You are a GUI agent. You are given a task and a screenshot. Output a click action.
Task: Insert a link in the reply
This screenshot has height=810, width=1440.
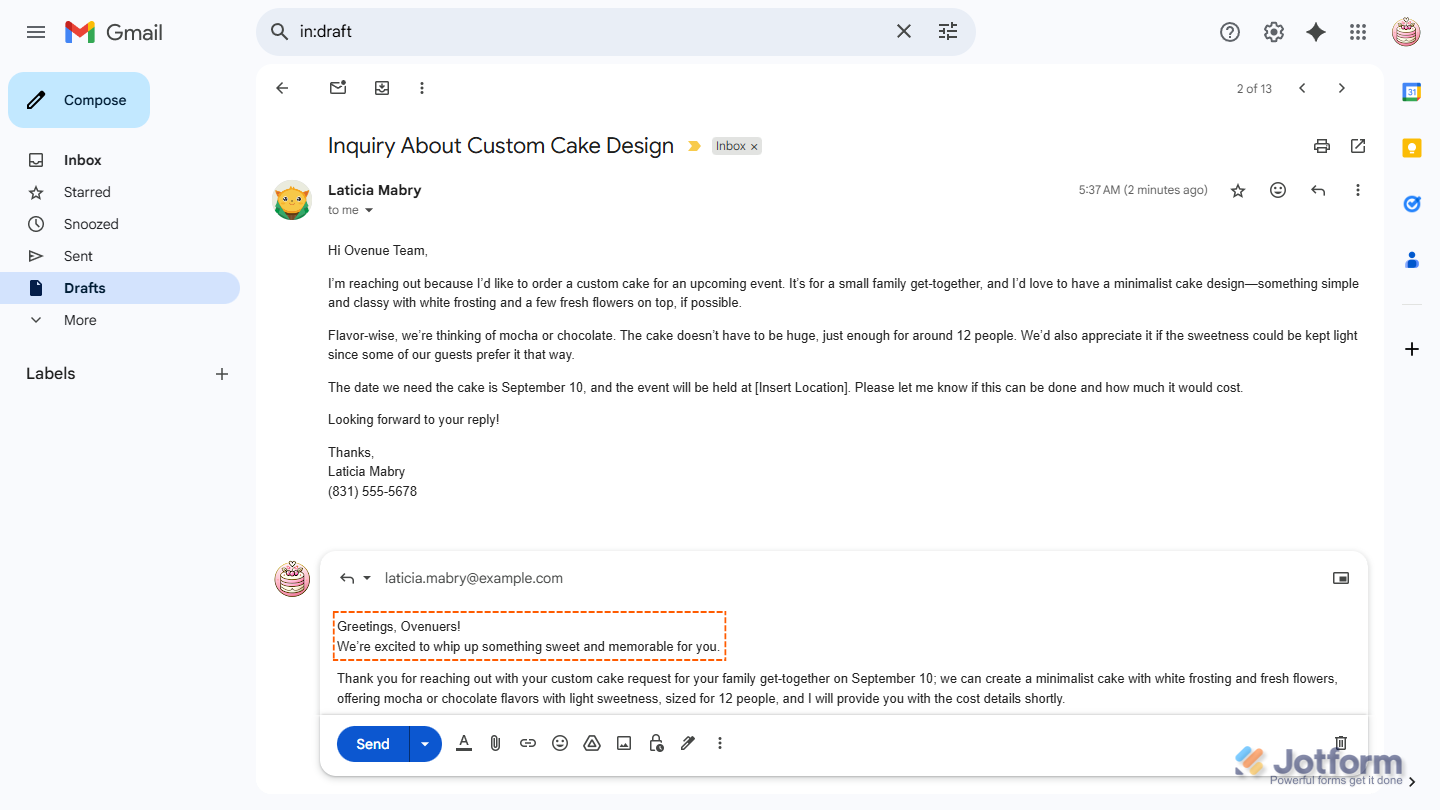tap(528, 743)
